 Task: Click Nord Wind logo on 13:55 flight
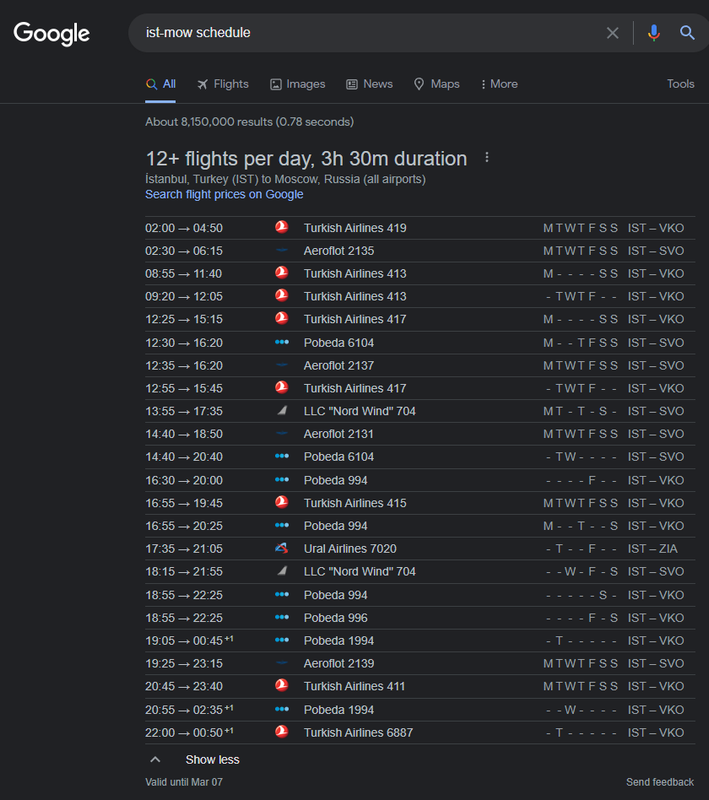[282, 410]
